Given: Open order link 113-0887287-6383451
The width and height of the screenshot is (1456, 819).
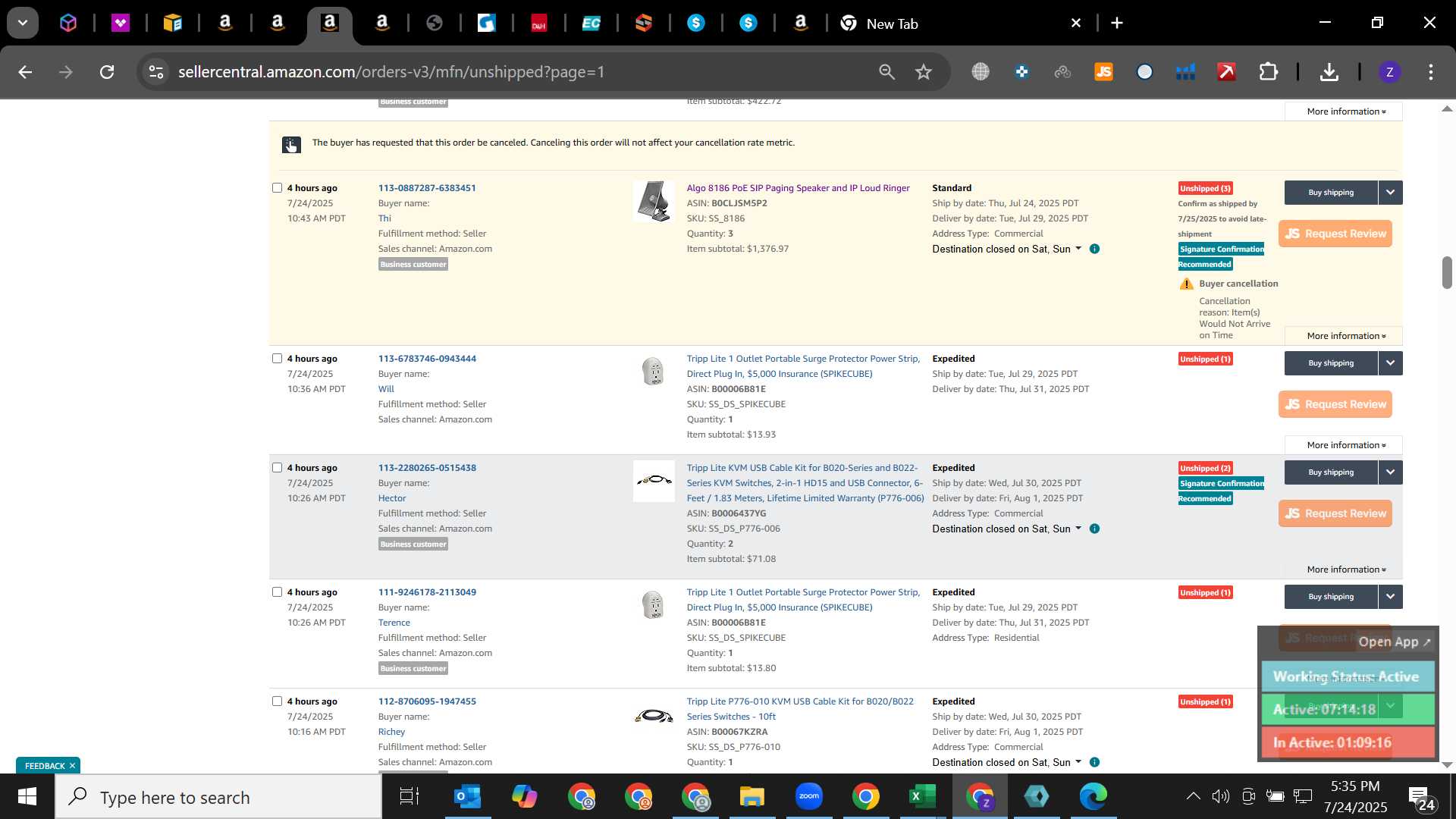Looking at the screenshot, I should [427, 188].
